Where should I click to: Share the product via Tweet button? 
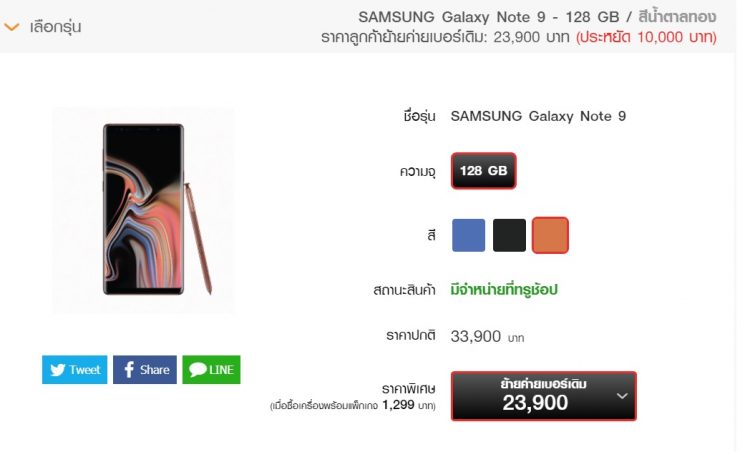pyautogui.click(x=75, y=370)
